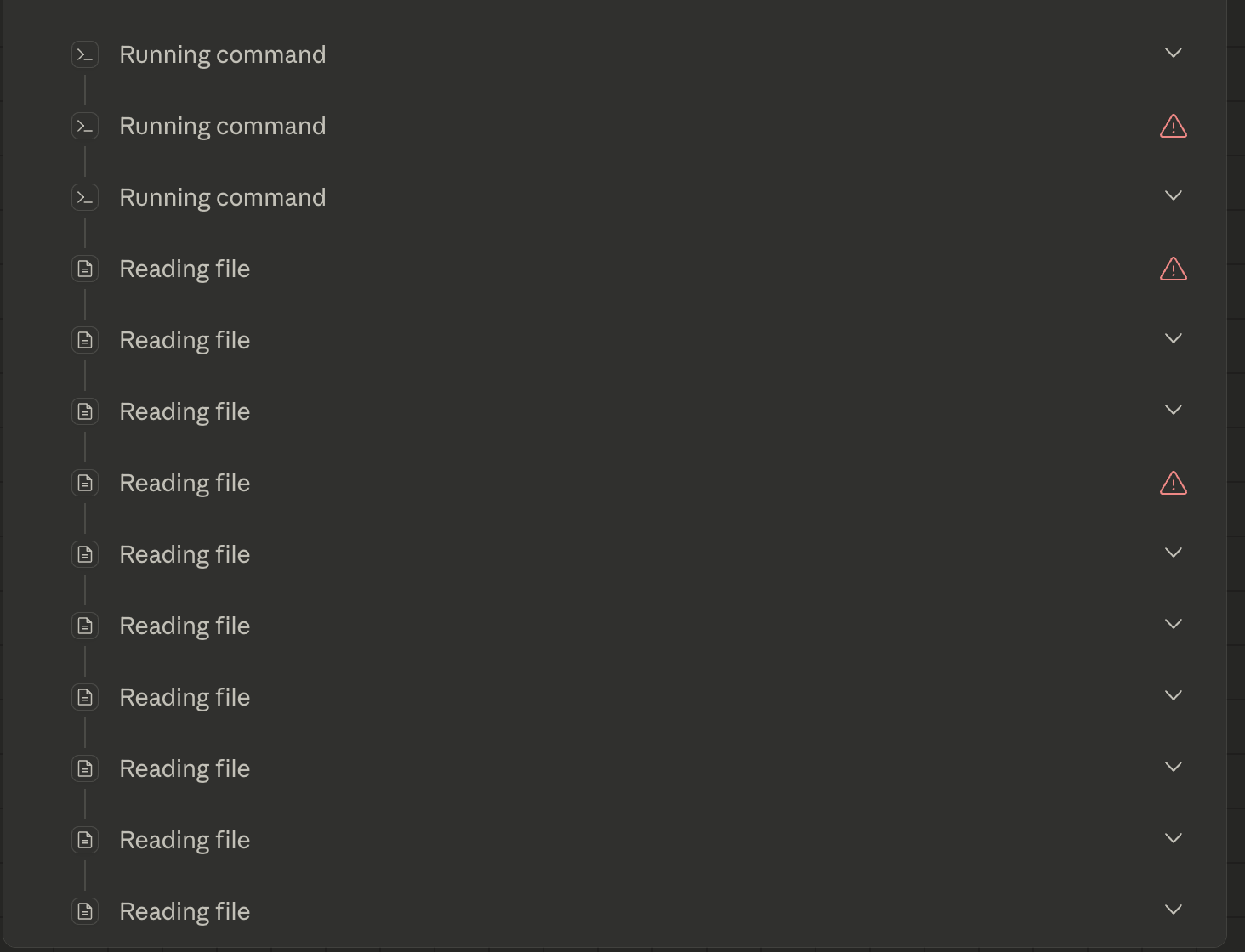Click the file icon next to the first Reading file
Viewport: 1245px width, 952px height.
click(84, 268)
